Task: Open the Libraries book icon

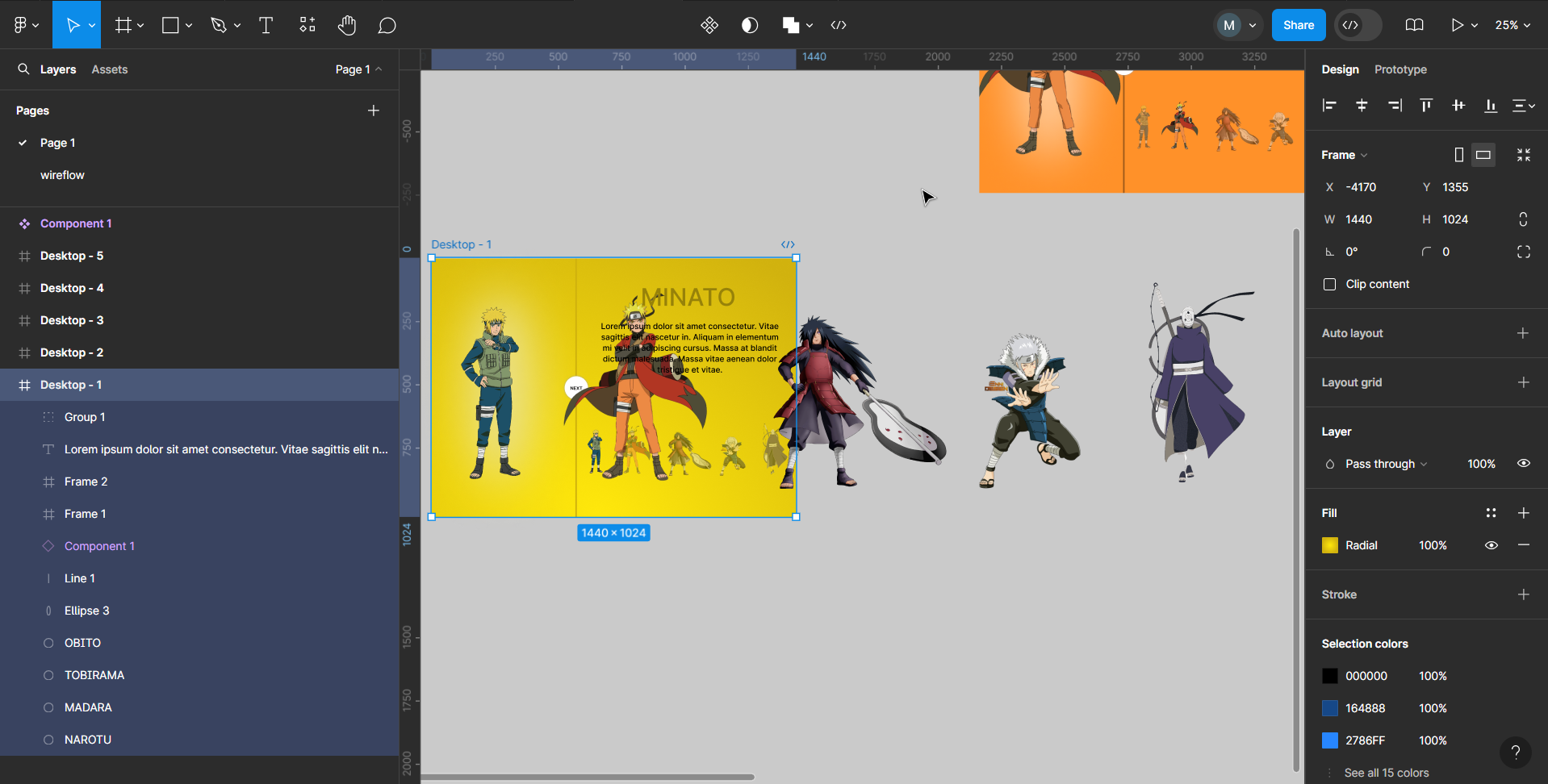Action: [1414, 25]
